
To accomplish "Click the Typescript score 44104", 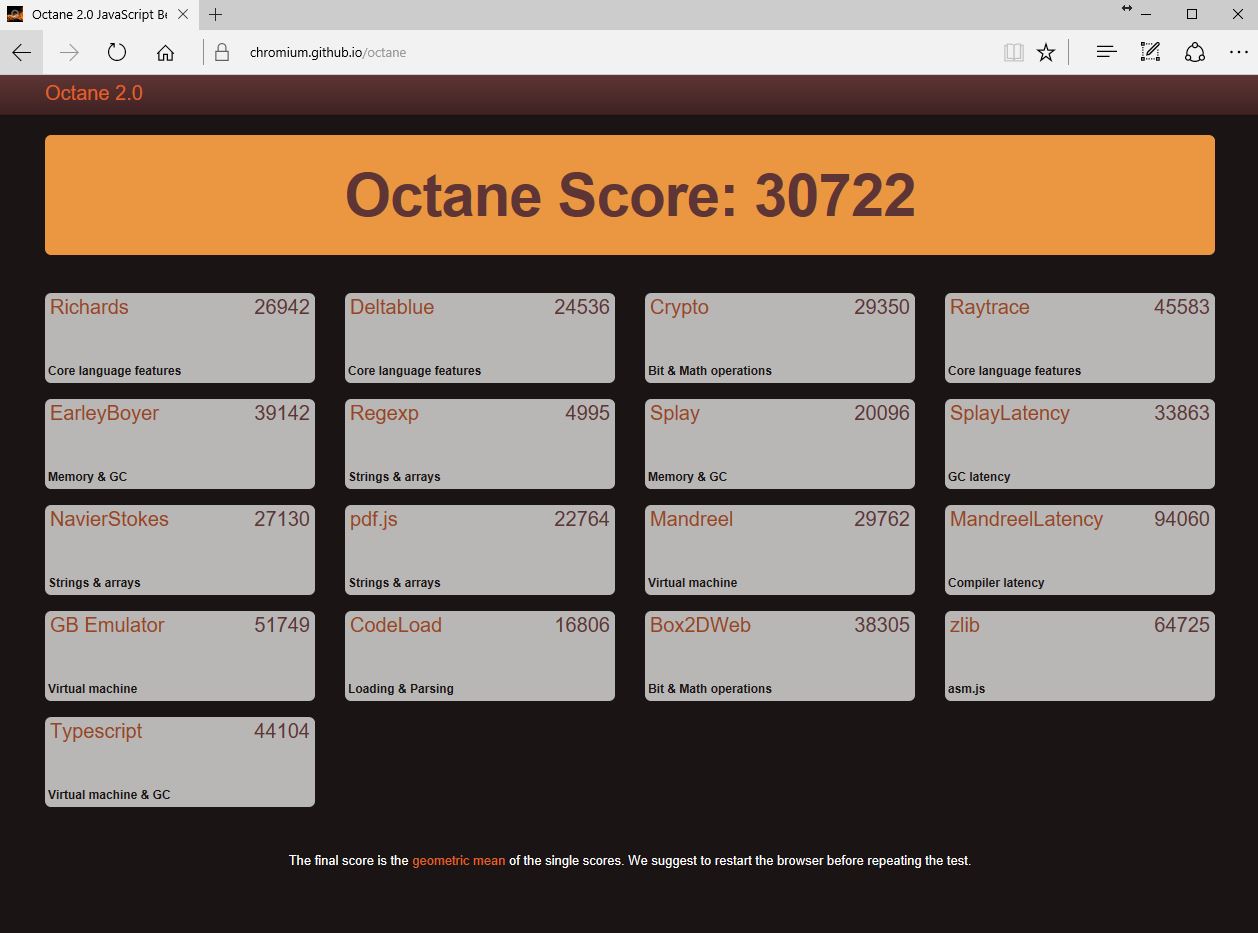I will click(x=282, y=731).
